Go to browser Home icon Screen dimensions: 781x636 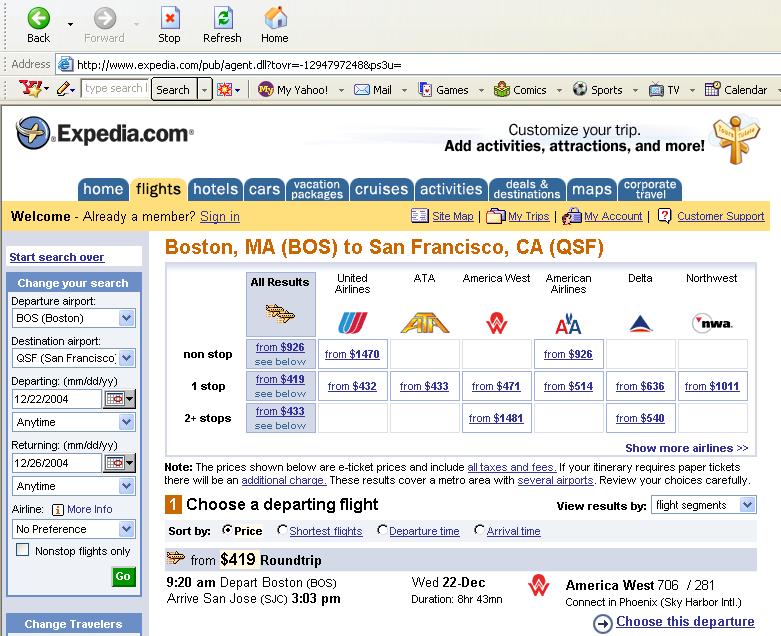[x=275, y=18]
